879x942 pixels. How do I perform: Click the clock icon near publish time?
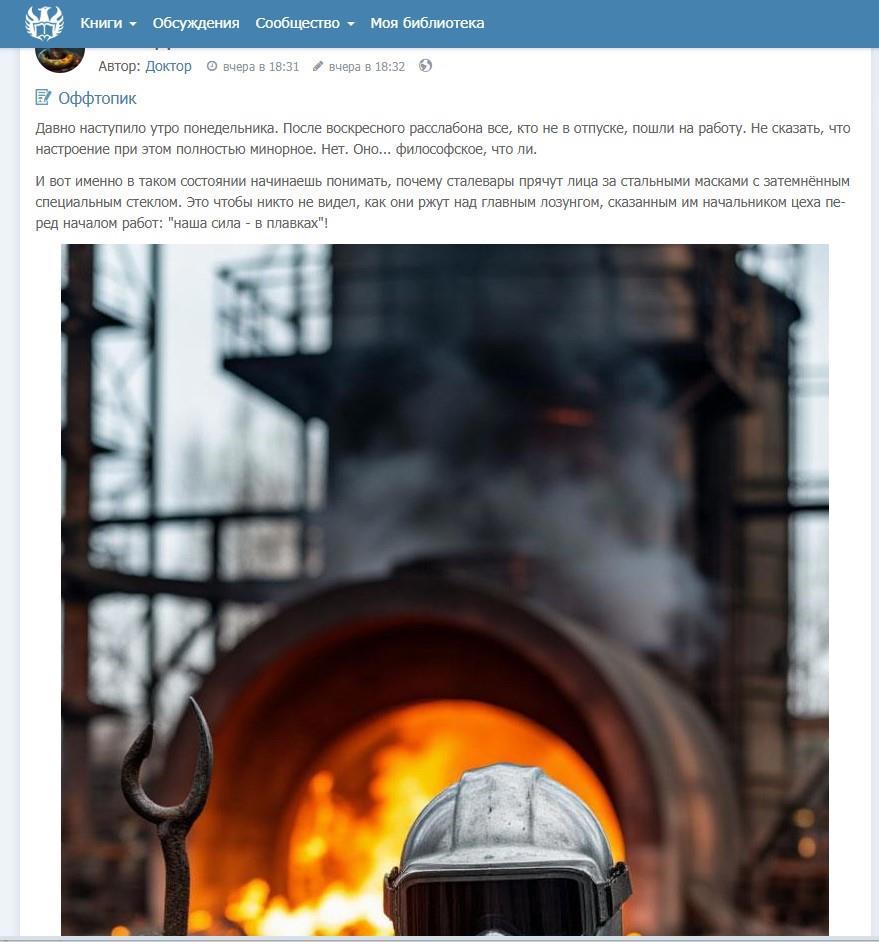[211, 66]
